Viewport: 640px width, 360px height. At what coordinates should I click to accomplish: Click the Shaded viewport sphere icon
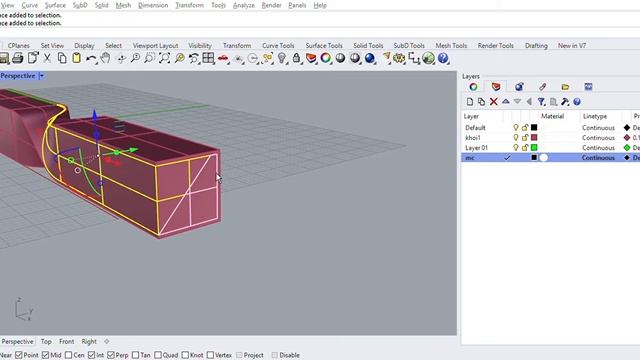click(x=340, y=58)
